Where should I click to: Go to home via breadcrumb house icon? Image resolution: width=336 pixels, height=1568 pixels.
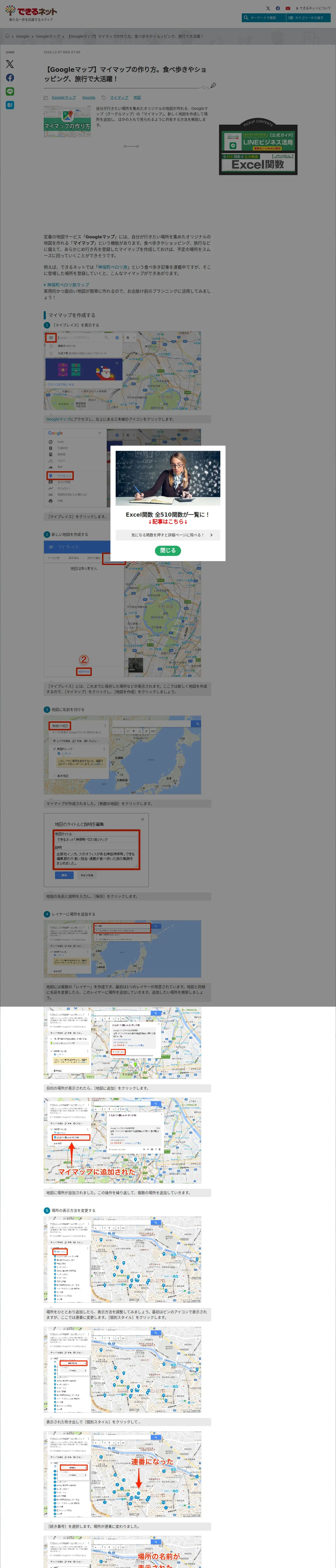(x=7, y=36)
